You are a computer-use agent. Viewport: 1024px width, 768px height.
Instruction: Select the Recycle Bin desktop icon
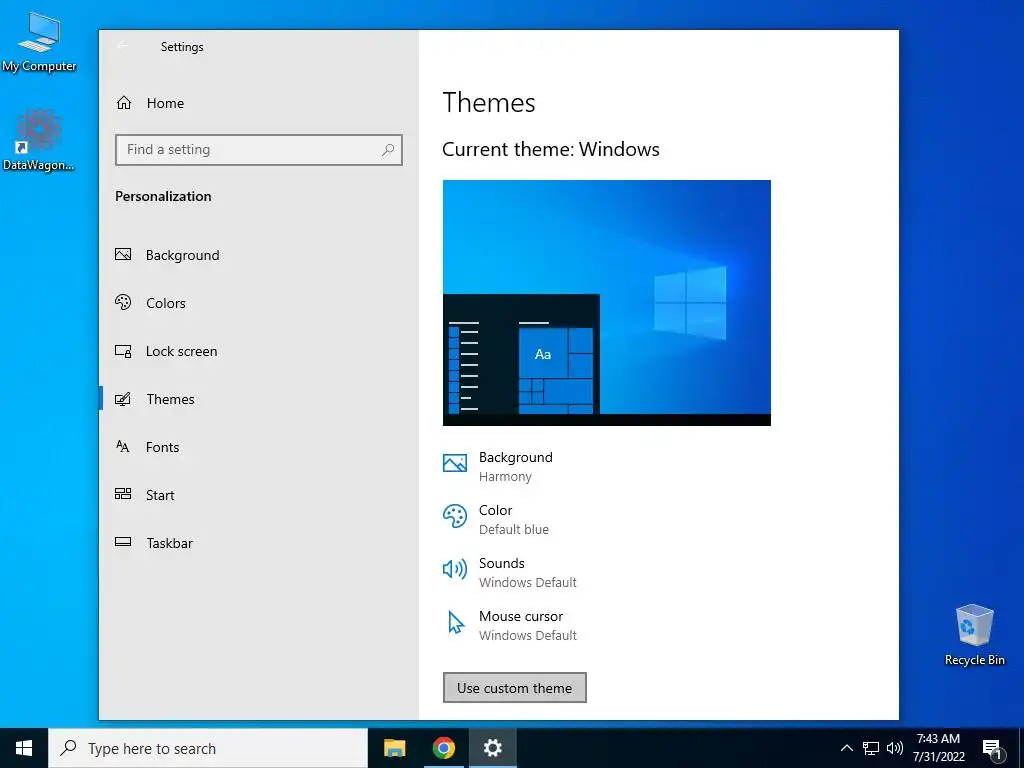tap(974, 635)
